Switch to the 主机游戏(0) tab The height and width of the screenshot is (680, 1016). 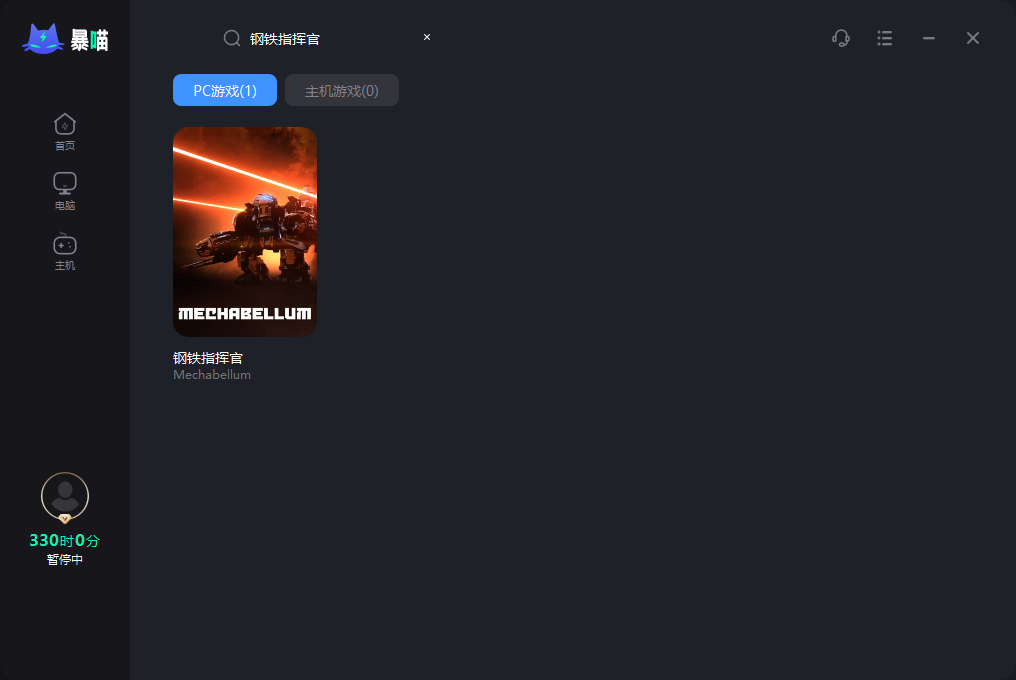[x=341, y=90]
